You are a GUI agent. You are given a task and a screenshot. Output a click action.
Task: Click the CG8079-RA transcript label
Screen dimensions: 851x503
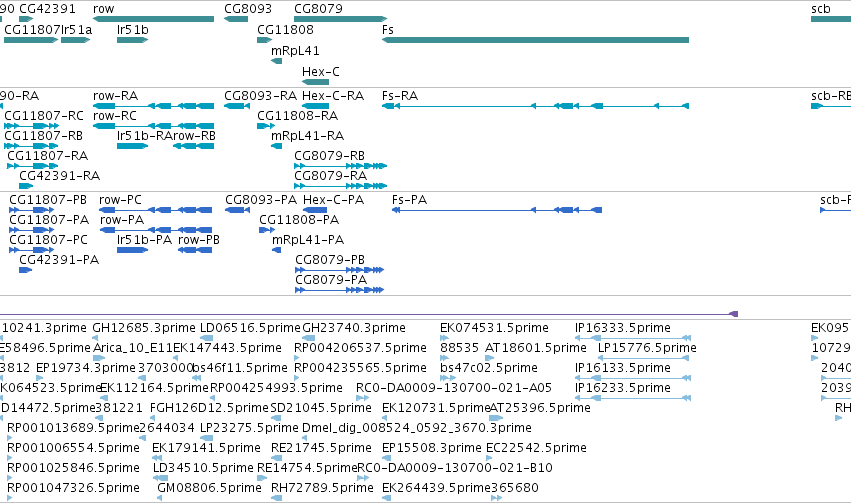[x=331, y=176]
